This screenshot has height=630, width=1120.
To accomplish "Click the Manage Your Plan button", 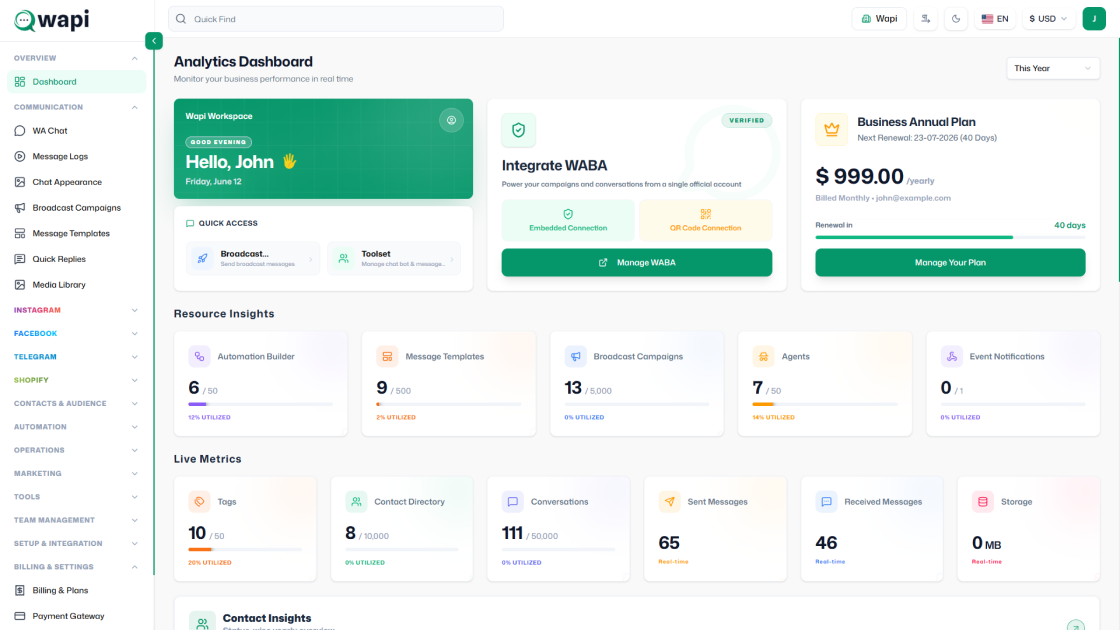I will [x=950, y=262].
